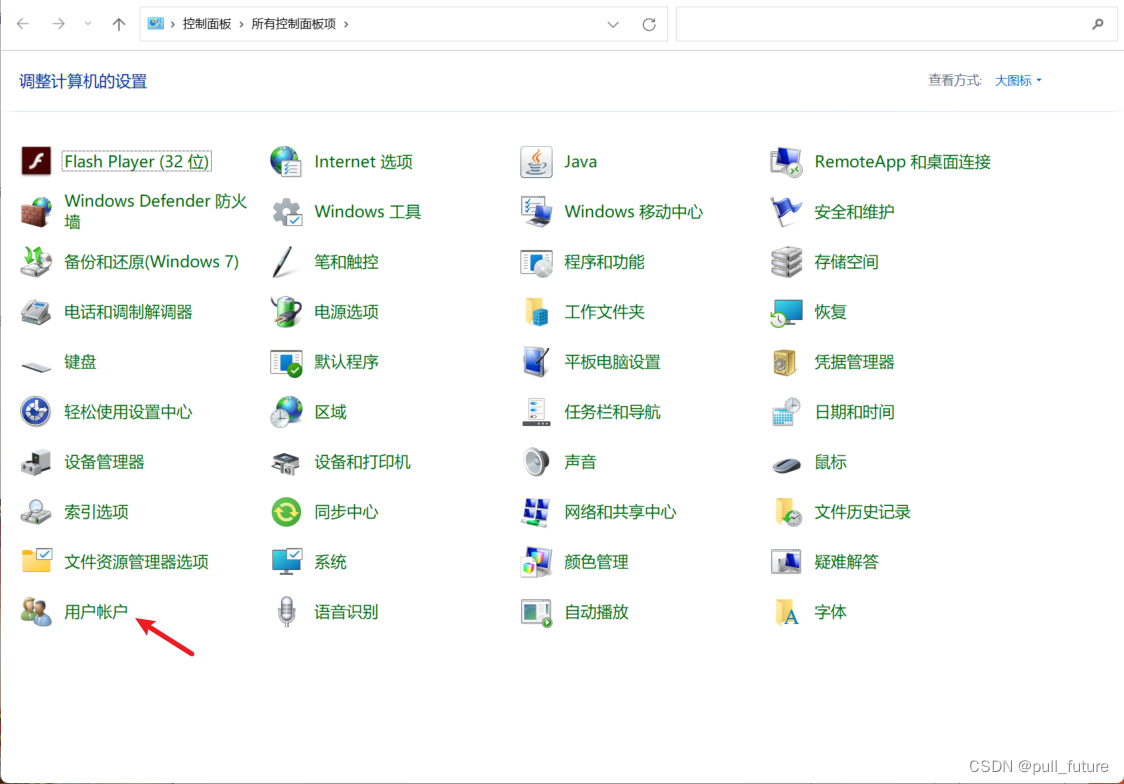Open 字体 letter A icon
Screen dimensions: 1124x784
click(786, 612)
